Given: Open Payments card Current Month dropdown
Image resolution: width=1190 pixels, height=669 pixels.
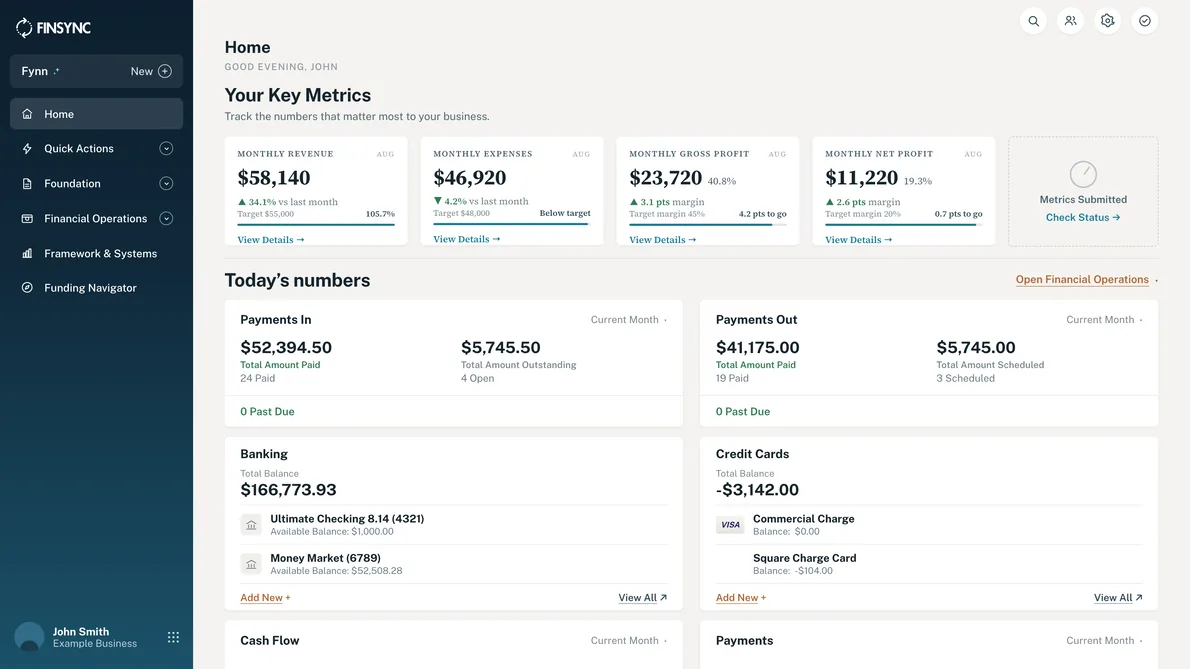Looking at the screenshot, I should click(1104, 641).
